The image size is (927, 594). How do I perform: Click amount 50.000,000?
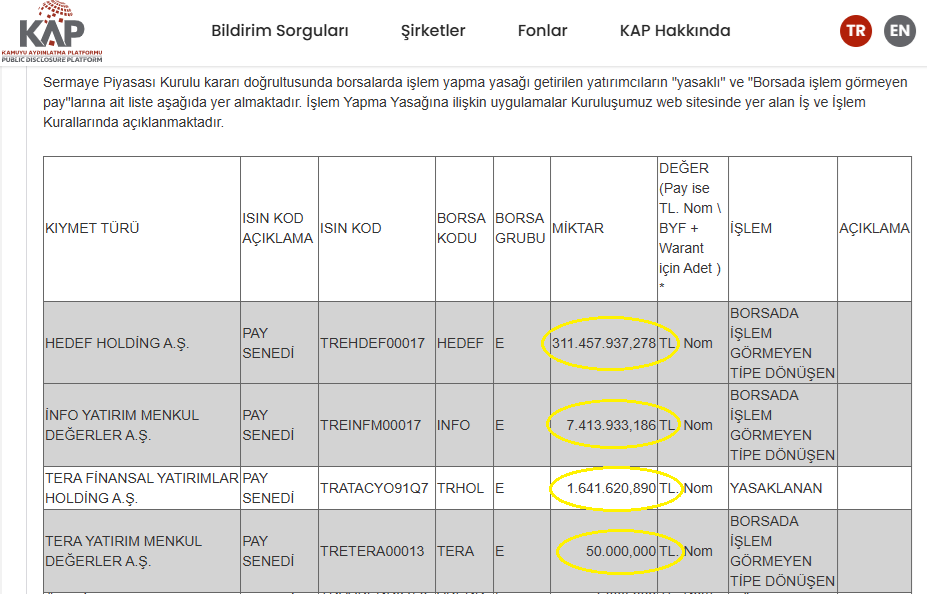(x=621, y=551)
